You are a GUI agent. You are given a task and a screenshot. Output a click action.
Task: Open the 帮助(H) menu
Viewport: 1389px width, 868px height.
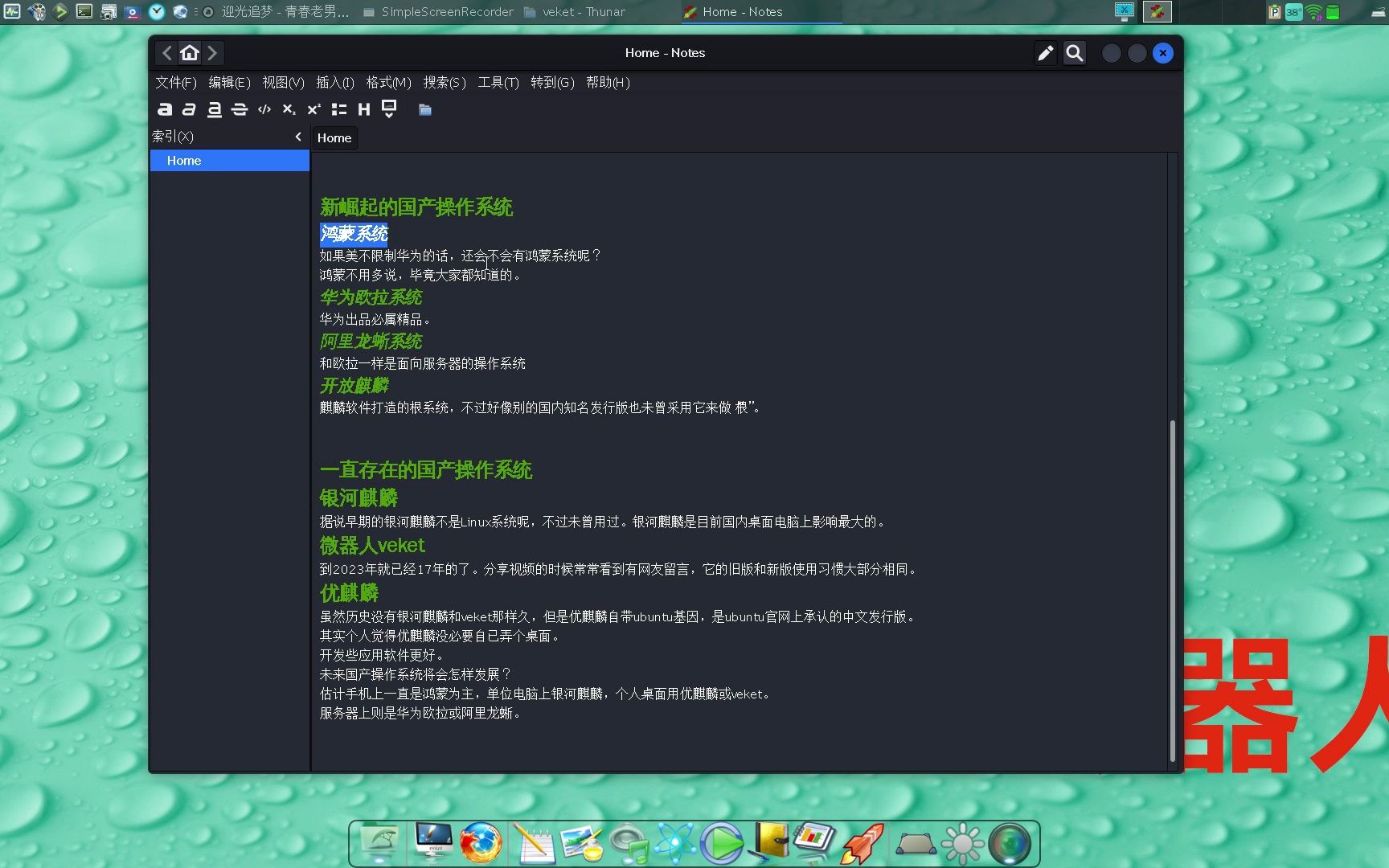click(x=608, y=82)
